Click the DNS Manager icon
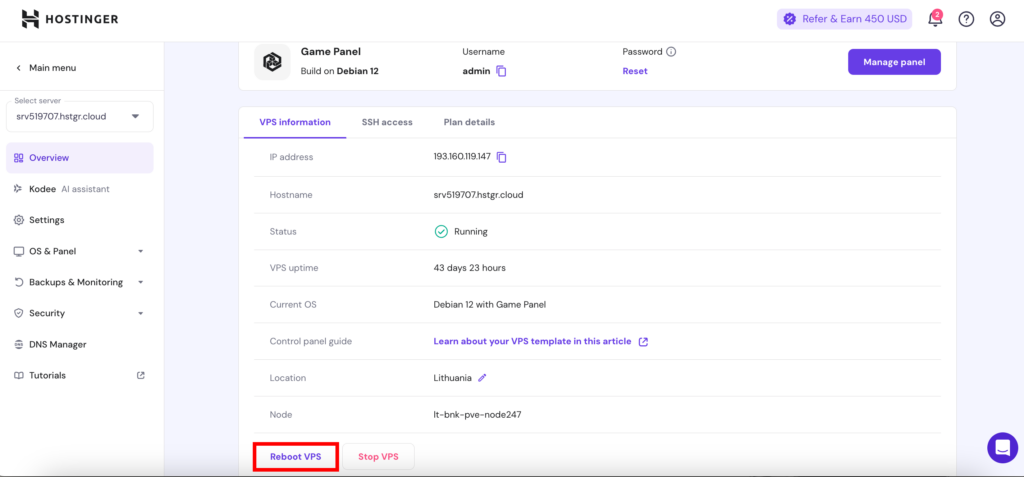 (18, 344)
